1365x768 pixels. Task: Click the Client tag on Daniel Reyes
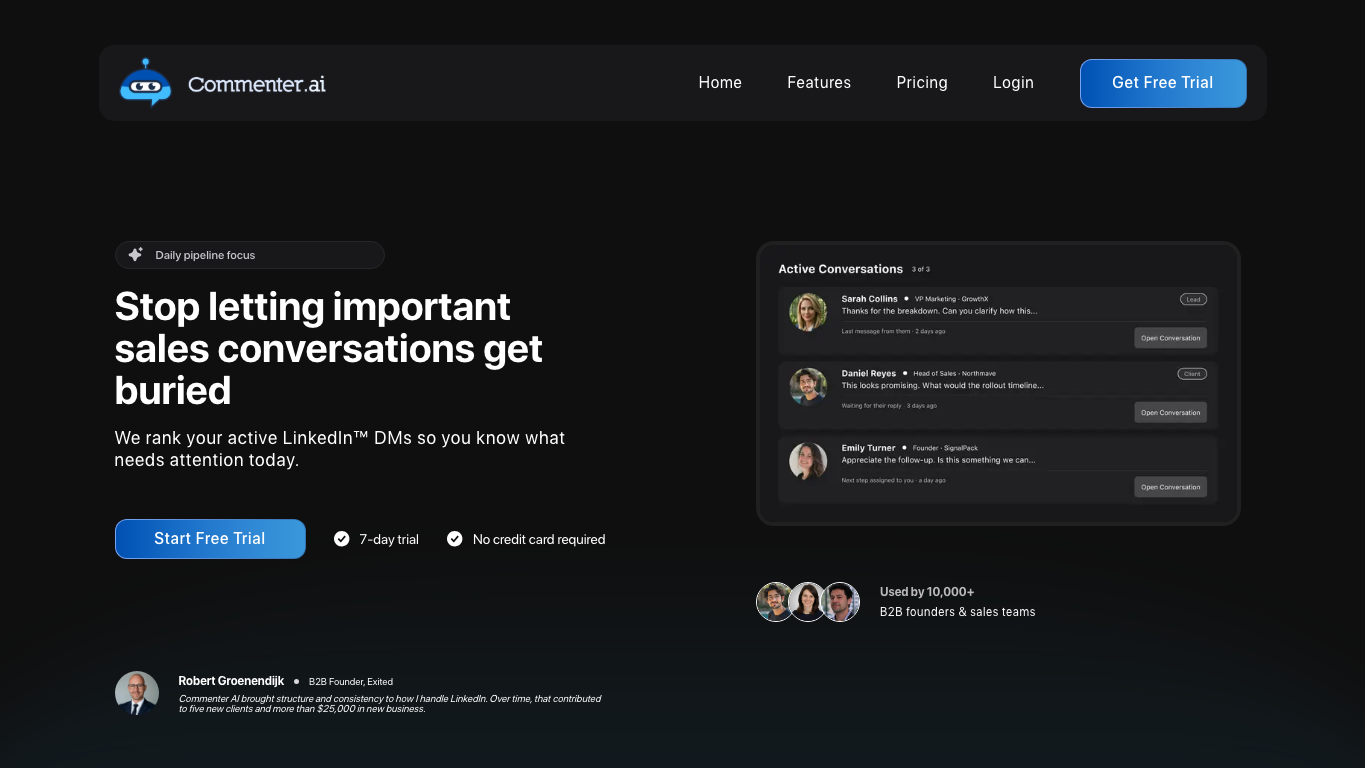pos(1192,374)
